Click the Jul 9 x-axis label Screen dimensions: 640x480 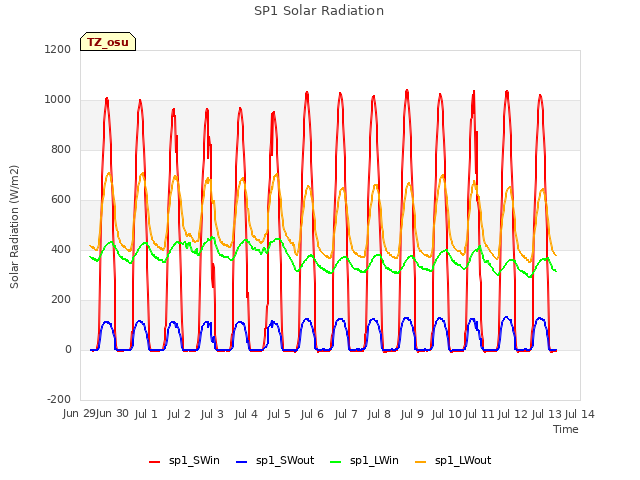pos(412,414)
